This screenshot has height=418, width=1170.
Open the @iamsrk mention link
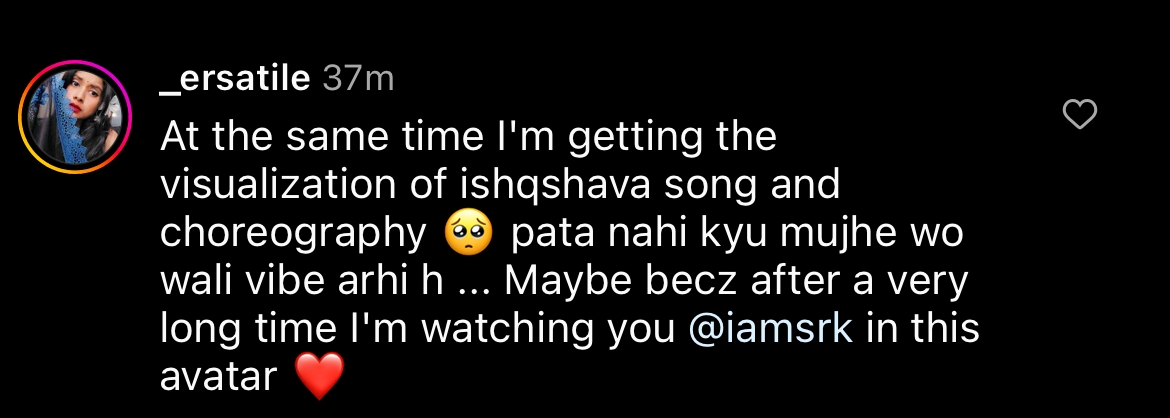pos(771,331)
